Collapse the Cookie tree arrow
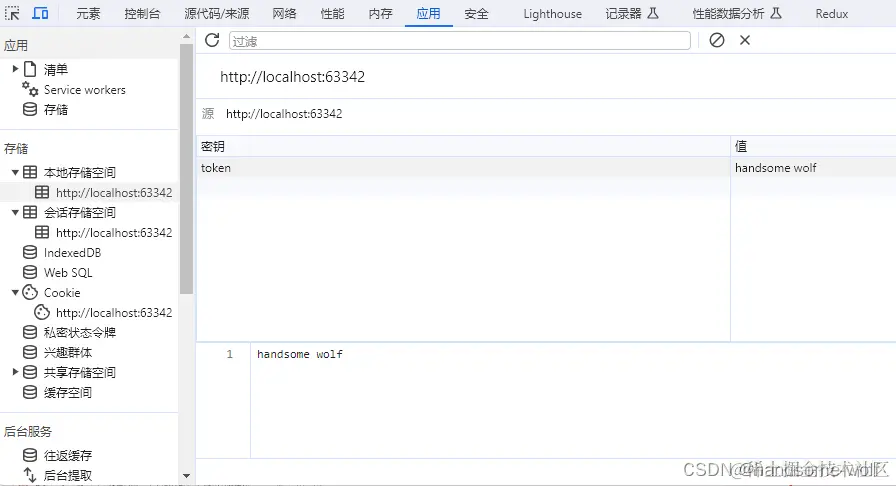The height and width of the screenshot is (486, 896). (x=15, y=292)
